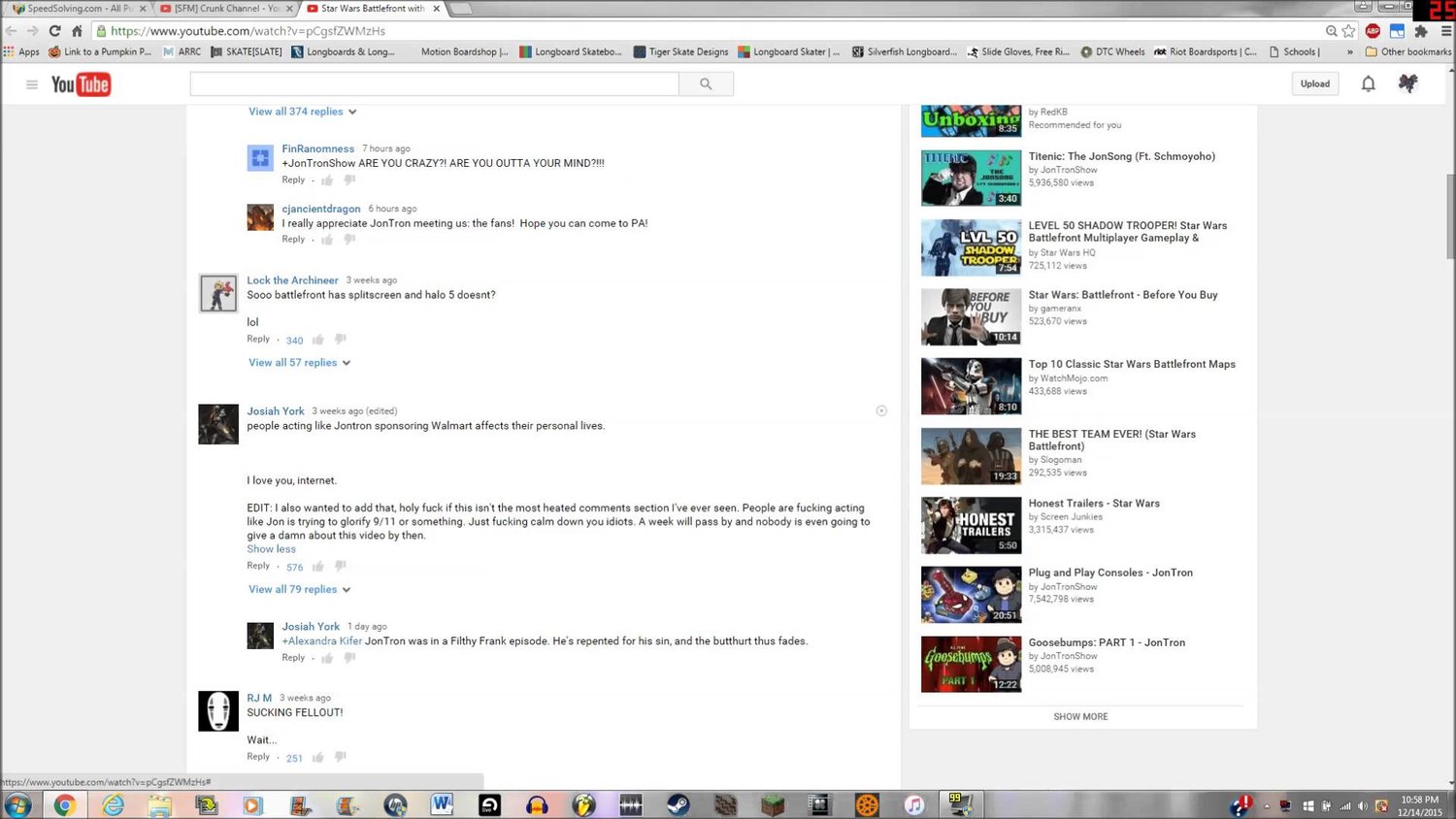Expand View all 57 replies
This screenshot has width=1456, height=819.
coord(299,363)
